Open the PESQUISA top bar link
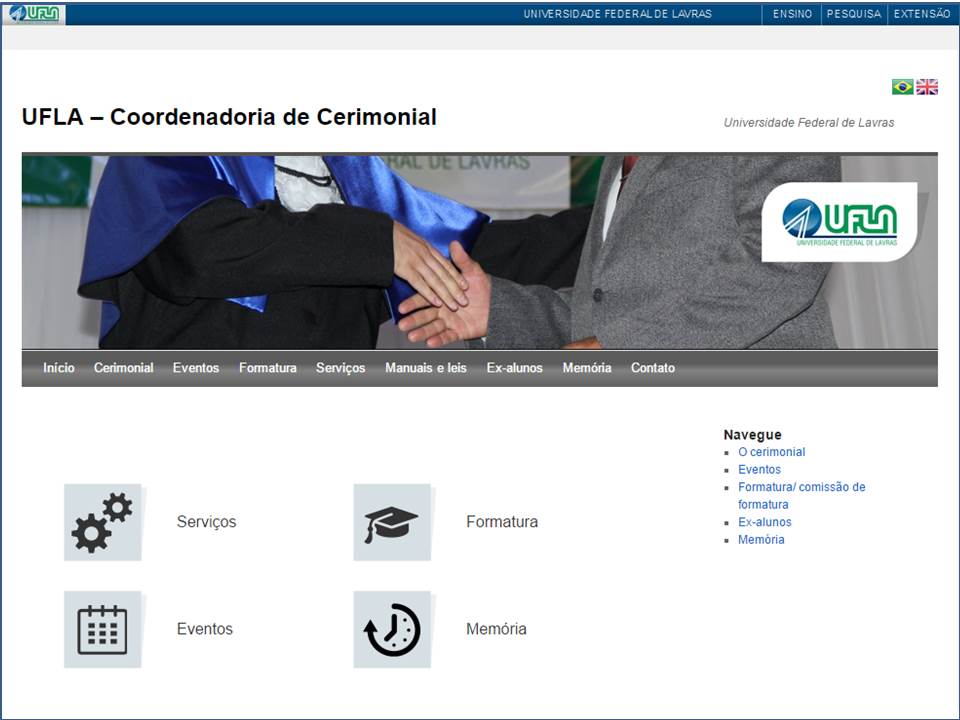Screen dimensions: 960x720 pyautogui.click(x=853, y=14)
